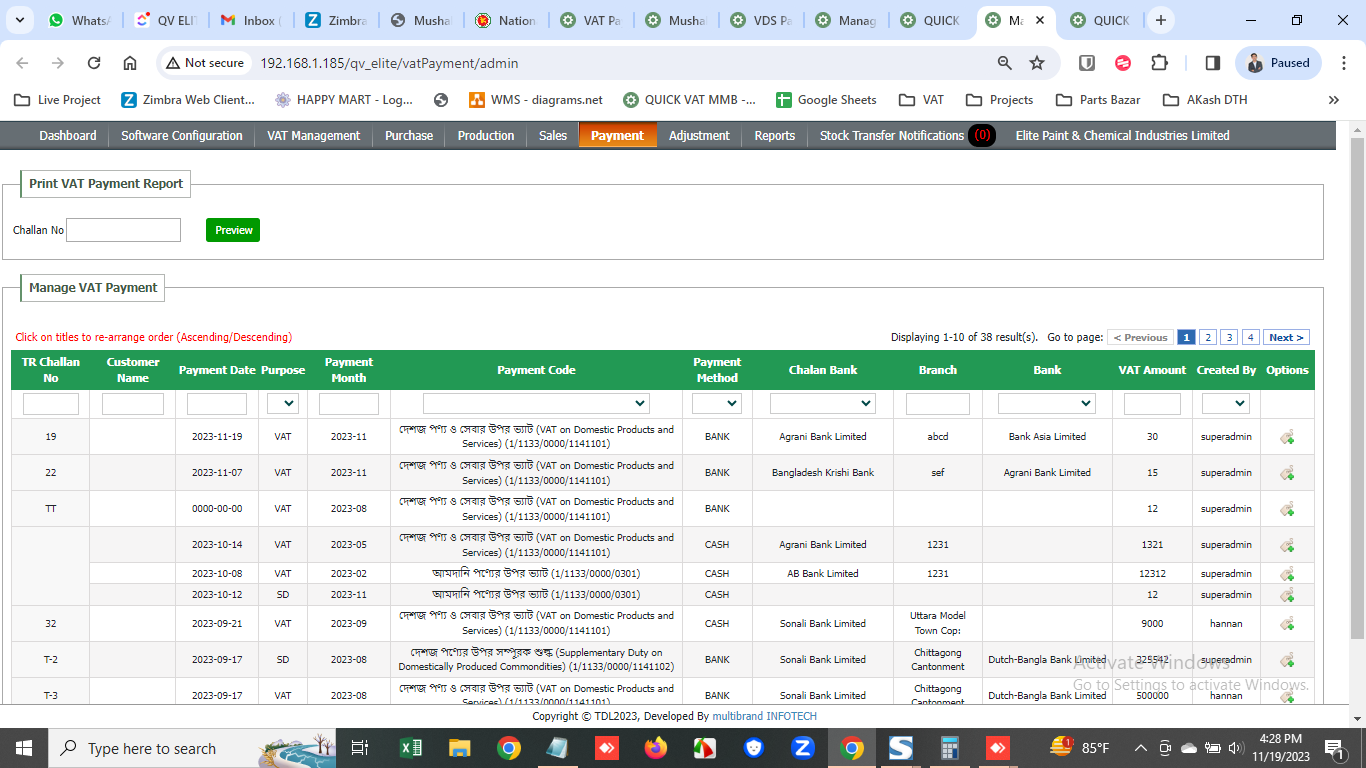The image size is (1366, 768).
Task: Open the Bank filter dropdown
Action: click(1047, 404)
